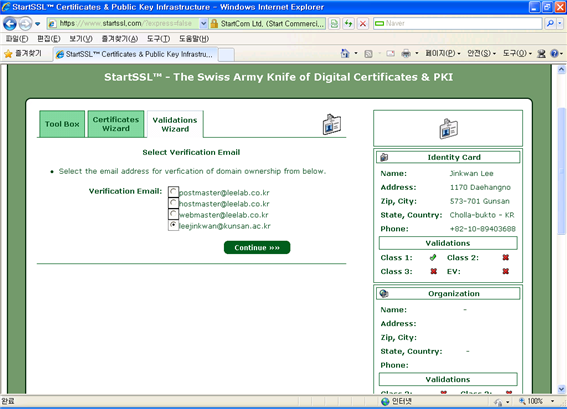The image size is (567, 409).
Task: Switch to the Certificates Wizard tab
Action: [116, 124]
